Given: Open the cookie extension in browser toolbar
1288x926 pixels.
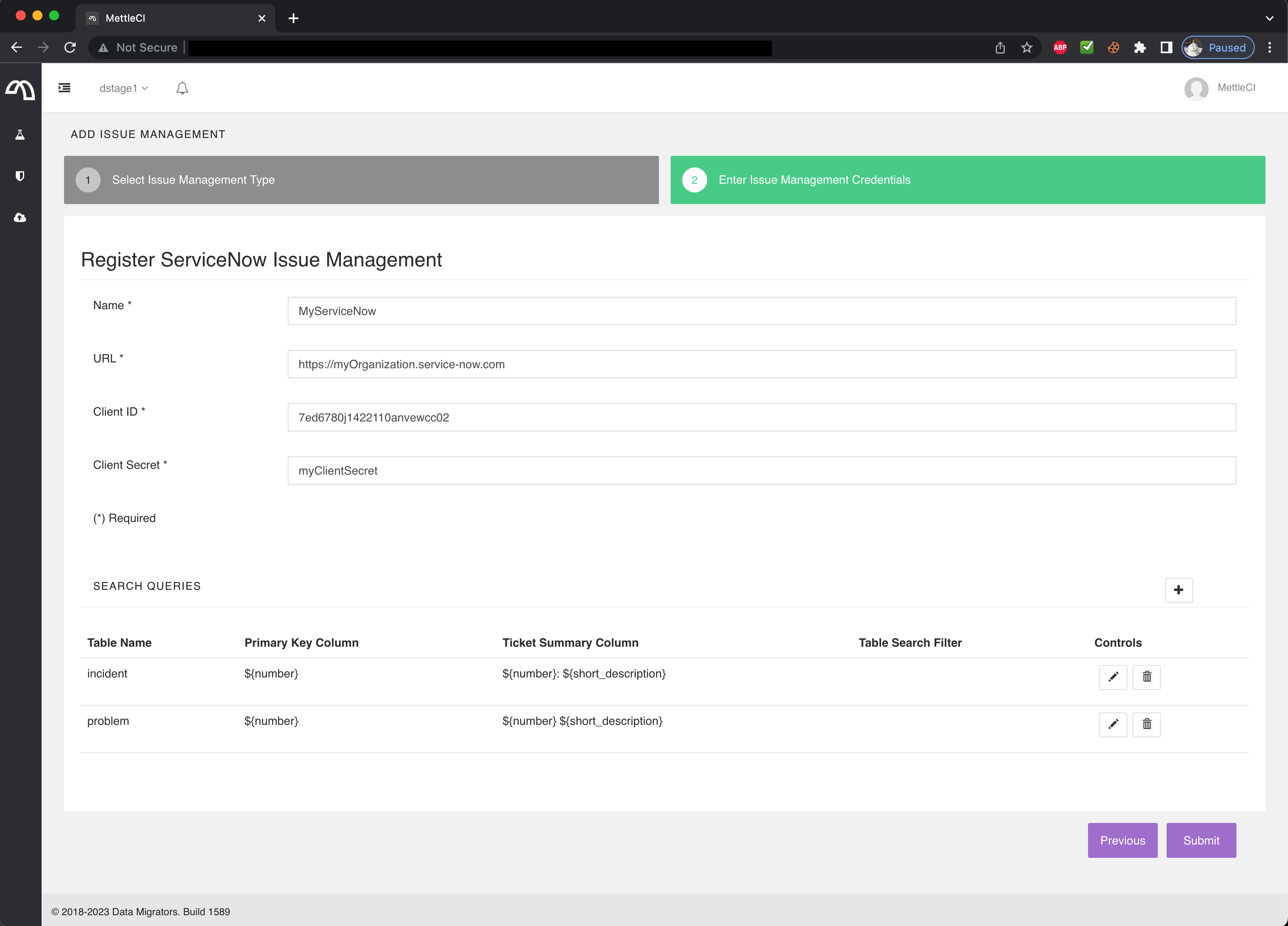Looking at the screenshot, I should coord(1113,47).
